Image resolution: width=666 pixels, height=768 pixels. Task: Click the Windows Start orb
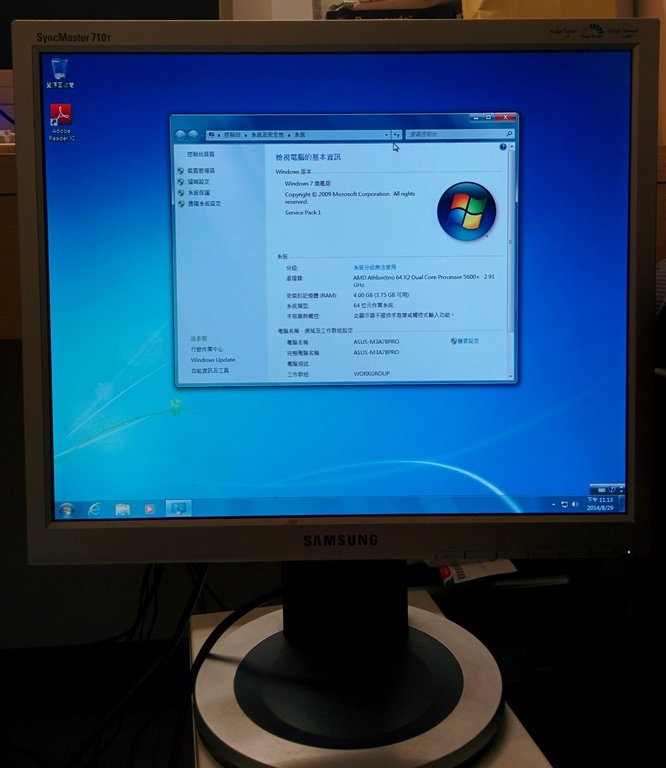(x=67, y=509)
